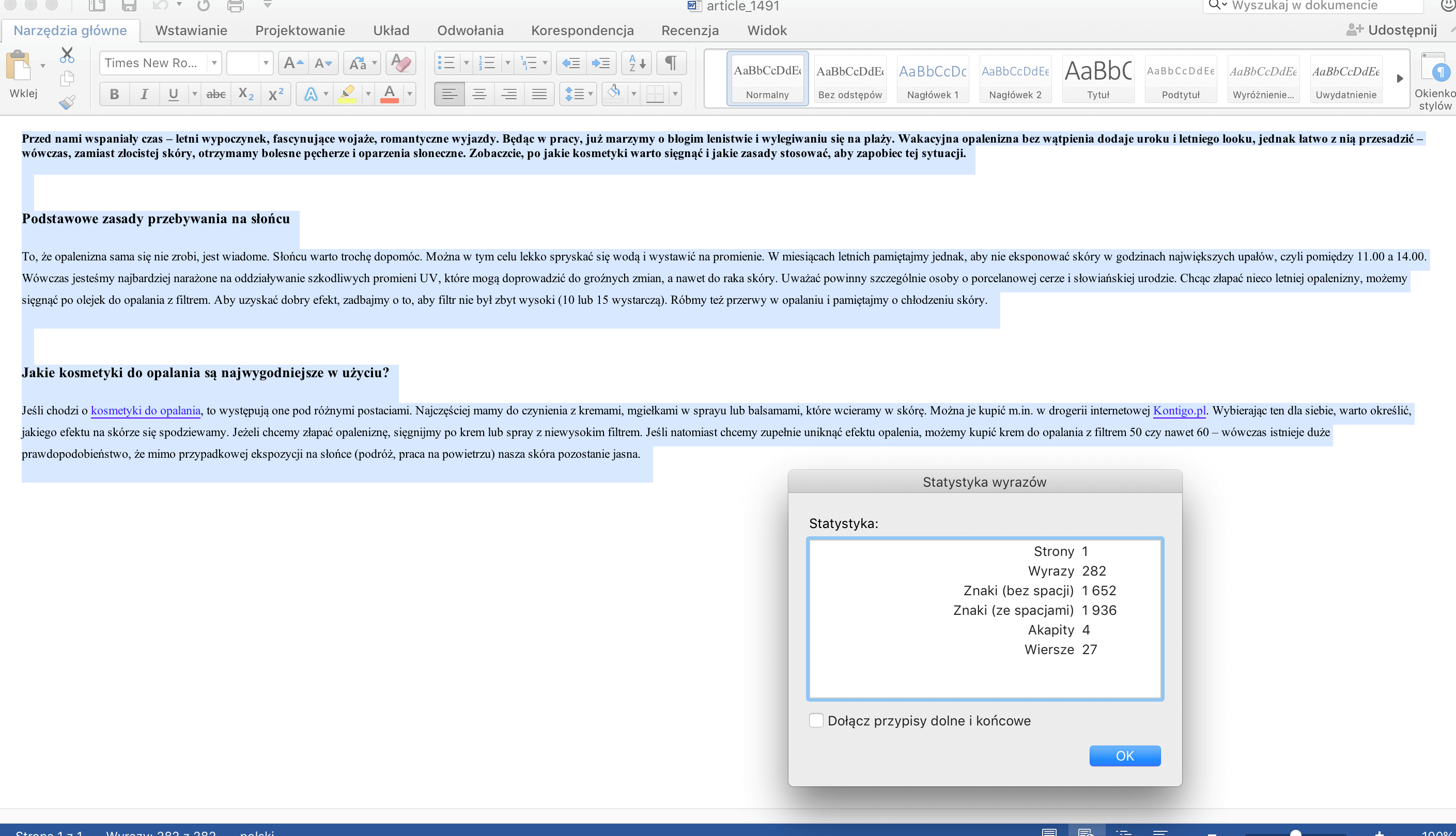Click the Undo arrow icon

click(x=160, y=6)
